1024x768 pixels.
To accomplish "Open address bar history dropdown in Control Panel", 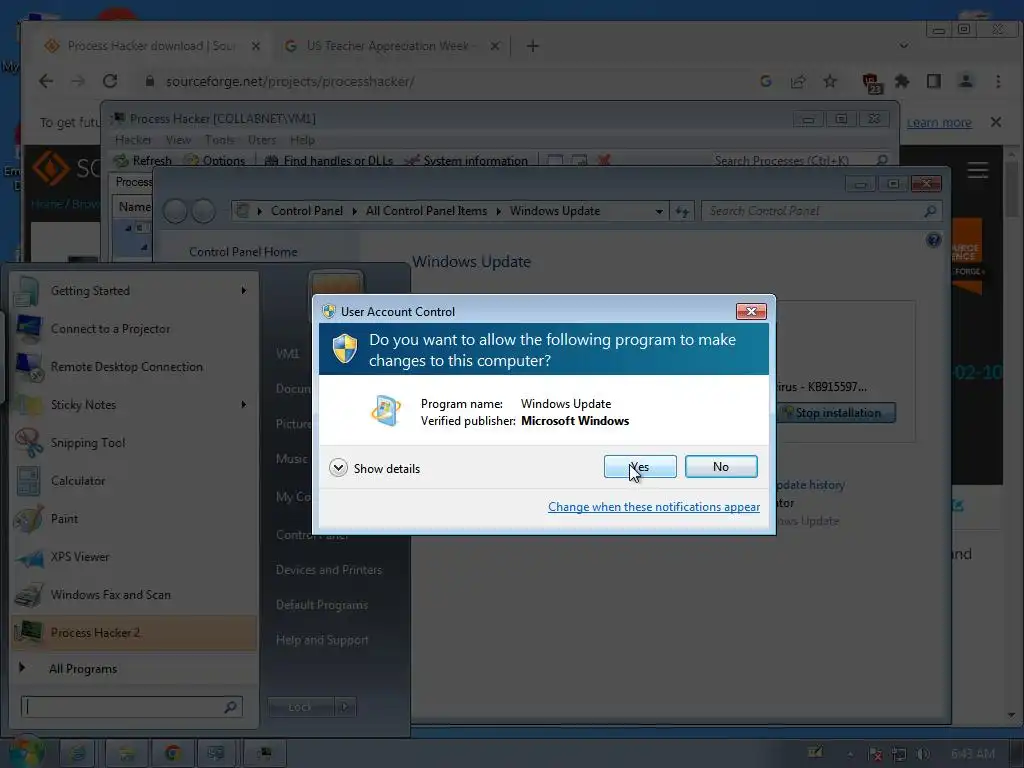I will (x=659, y=212).
